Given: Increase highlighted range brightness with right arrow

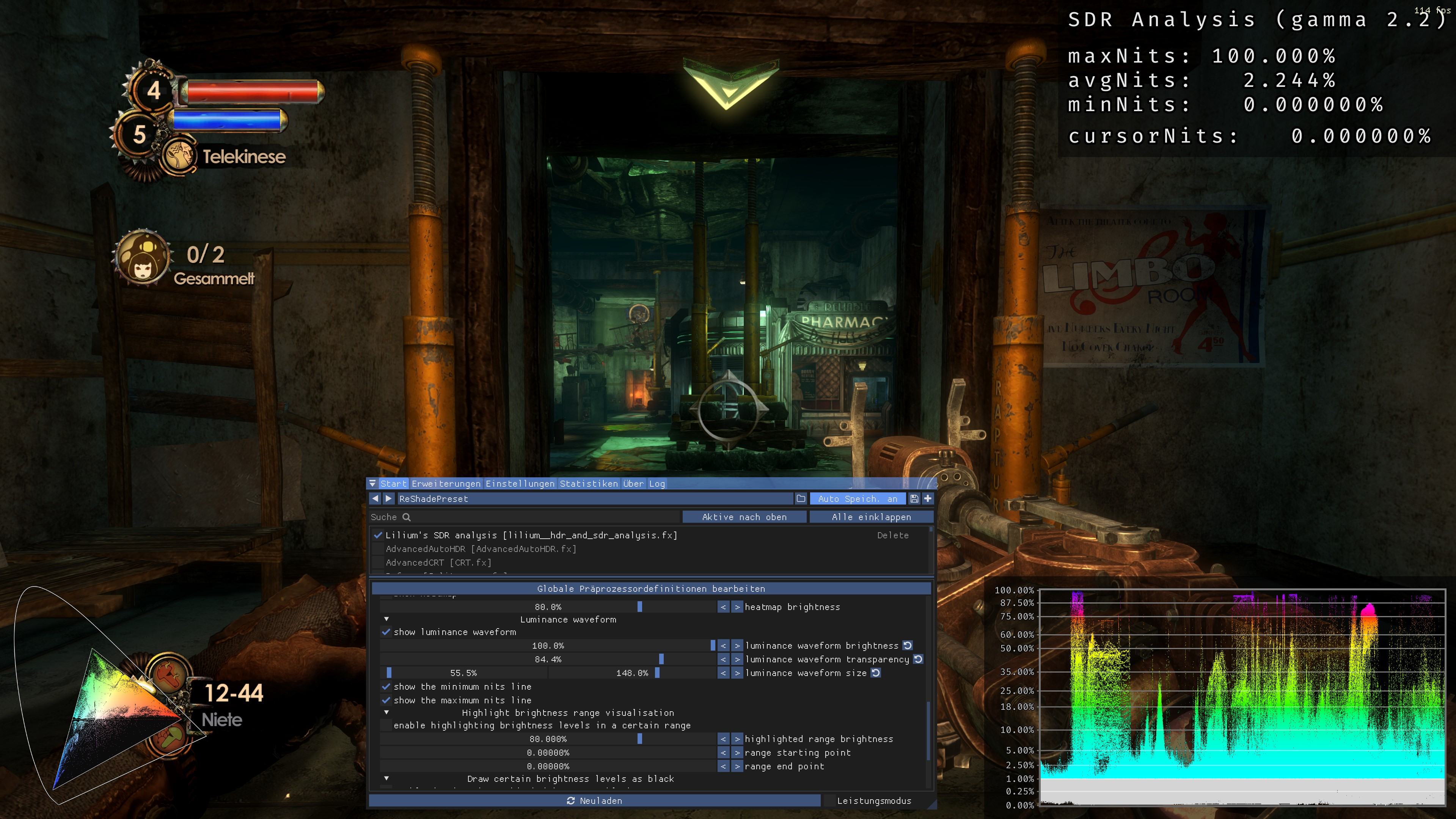Looking at the screenshot, I should click(x=737, y=739).
